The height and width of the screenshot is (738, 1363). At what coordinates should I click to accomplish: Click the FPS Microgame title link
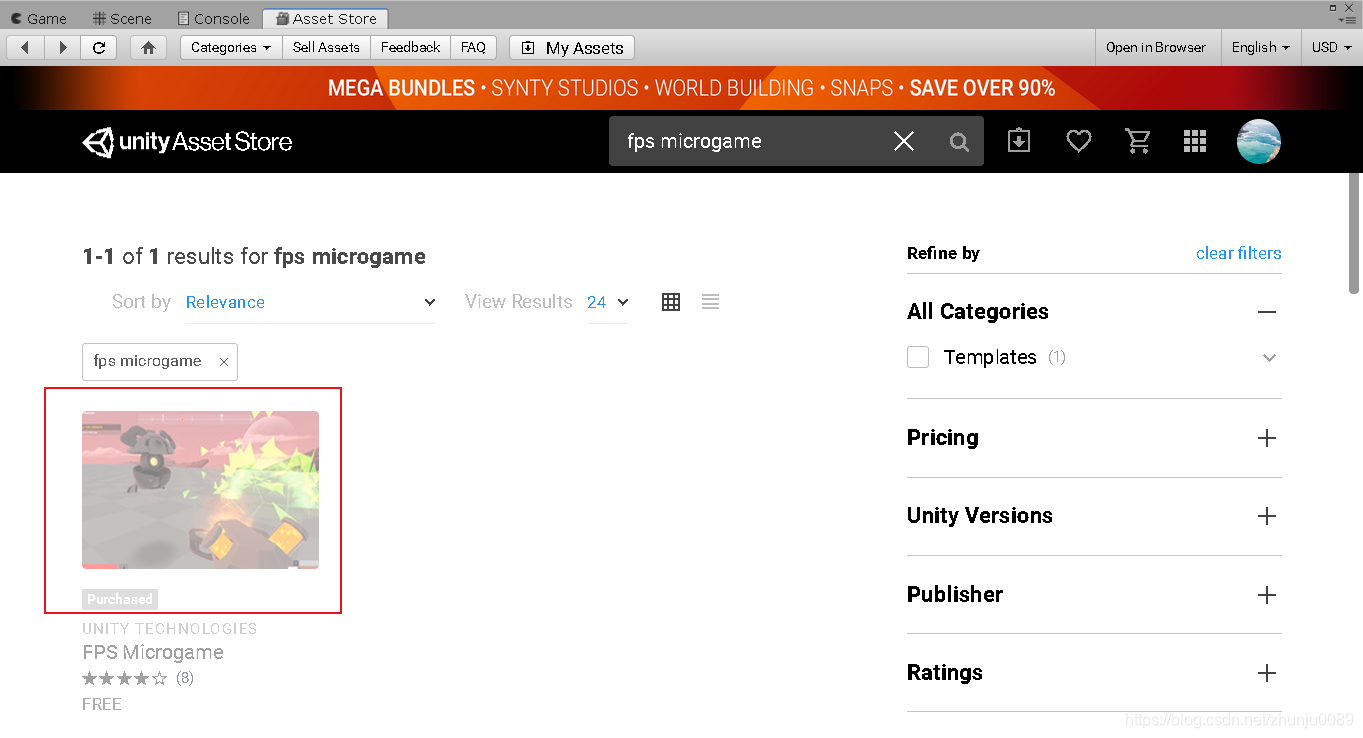[153, 652]
